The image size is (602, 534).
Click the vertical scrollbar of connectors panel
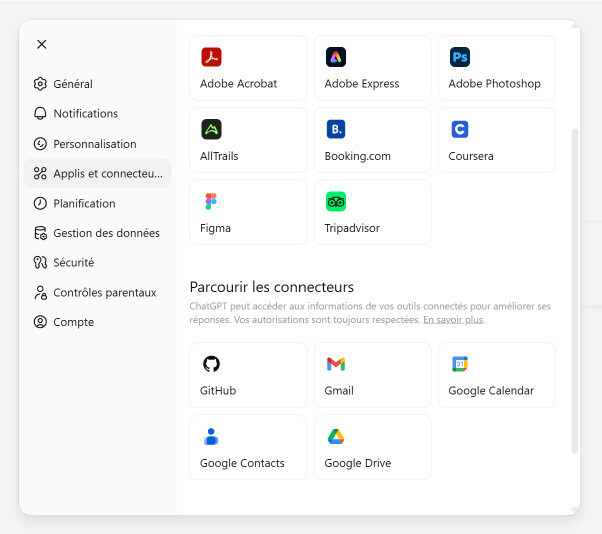[574, 291]
